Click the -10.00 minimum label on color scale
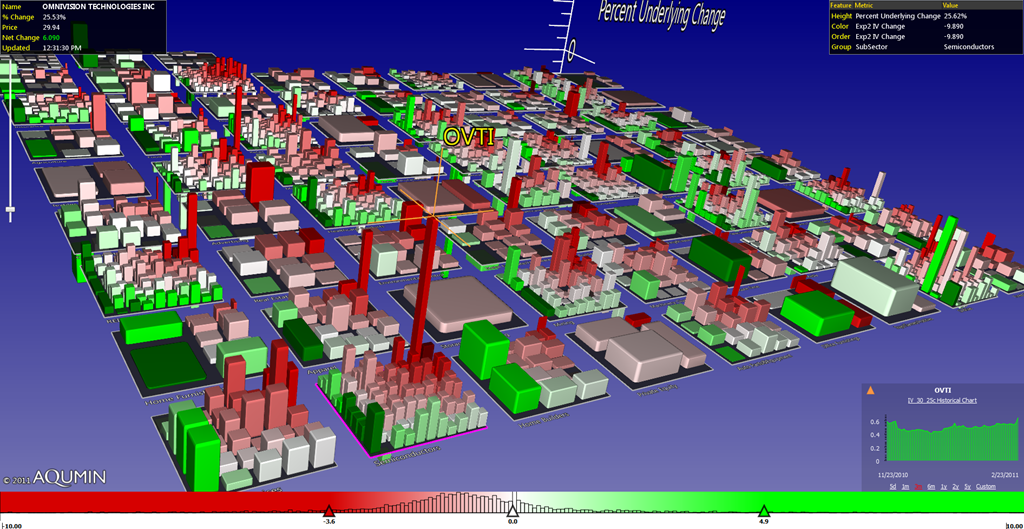 point(12,524)
